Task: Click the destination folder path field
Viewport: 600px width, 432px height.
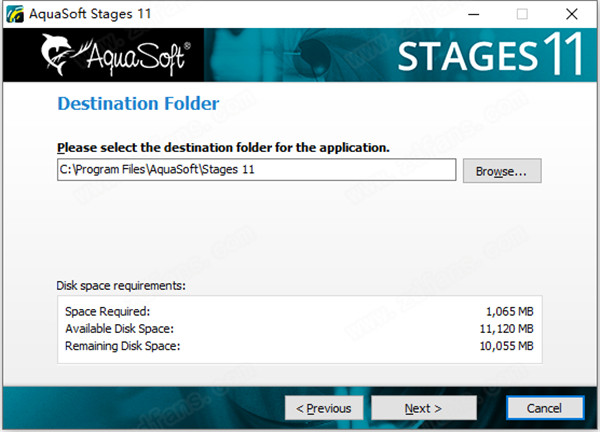Action: 256,170
